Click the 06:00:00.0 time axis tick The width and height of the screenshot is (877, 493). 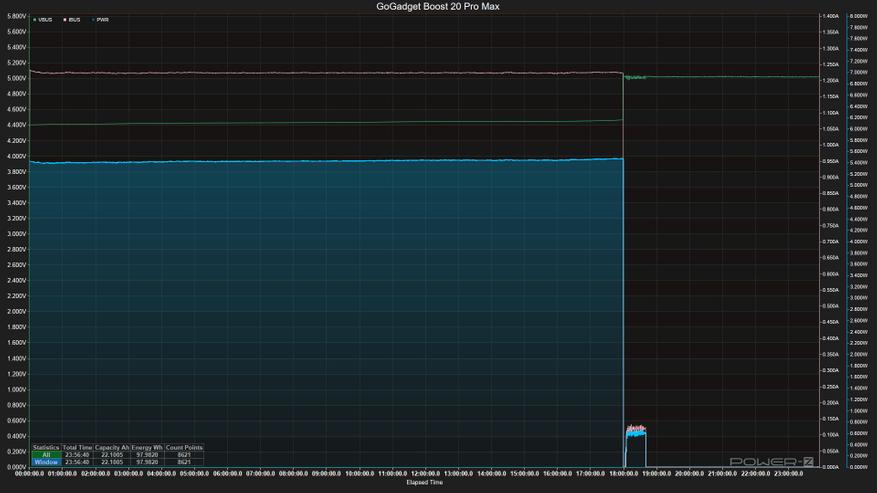point(227,473)
